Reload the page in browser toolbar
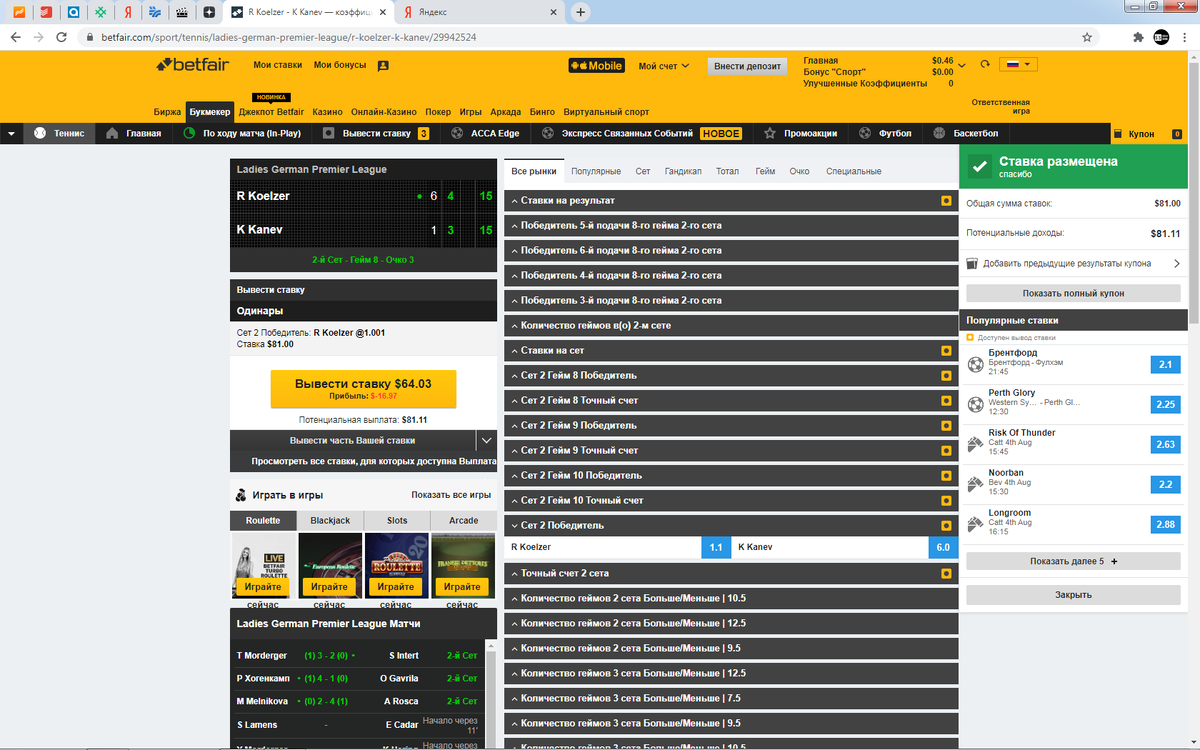 (62, 37)
